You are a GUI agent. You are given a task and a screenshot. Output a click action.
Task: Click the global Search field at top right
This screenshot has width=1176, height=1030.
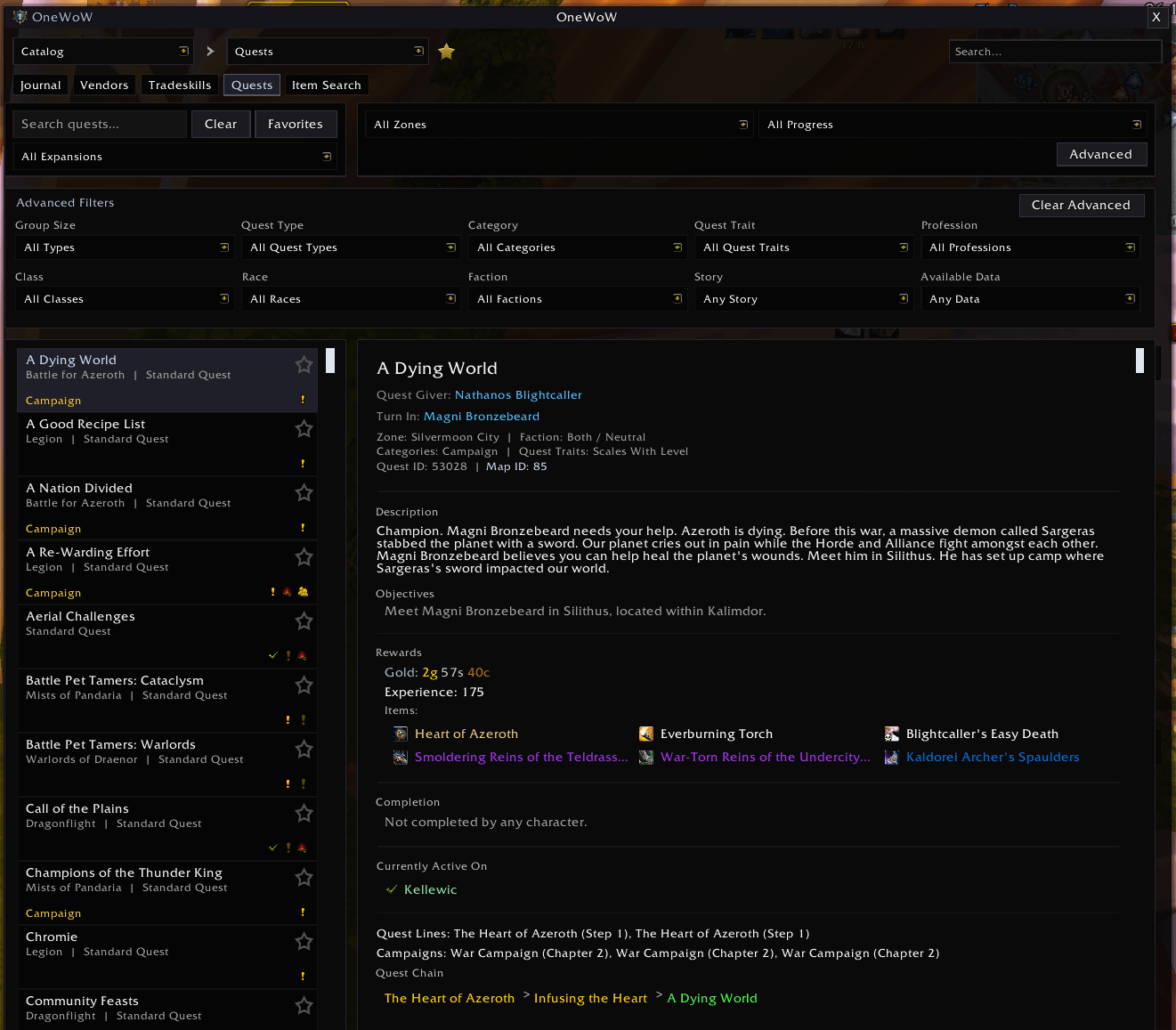pyautogui.click(x=1055, y=52)
